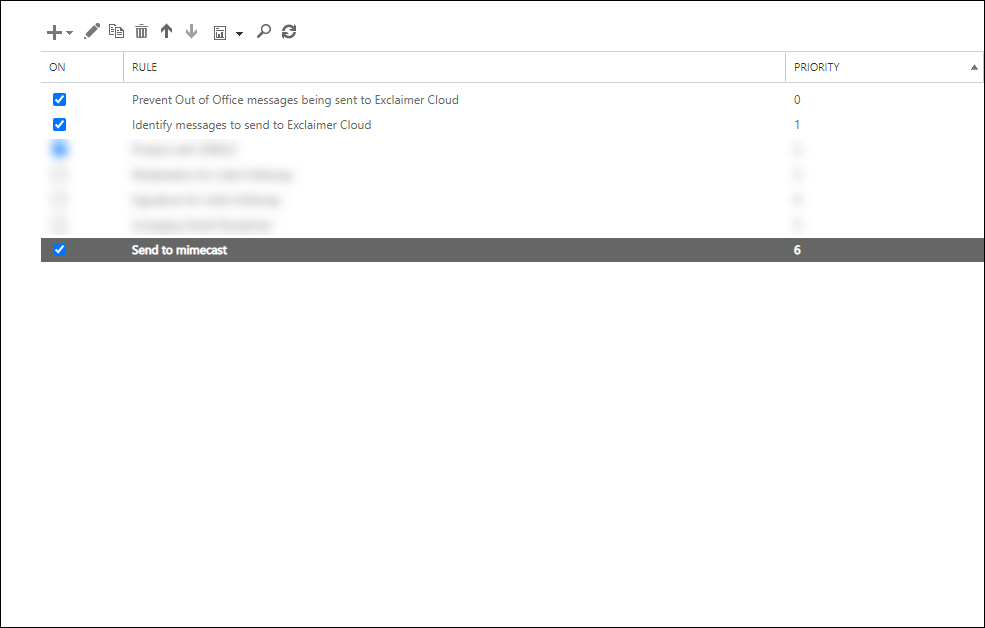
Task: Select the Prevent Out of Office messages rule
Action: [295, 100]
